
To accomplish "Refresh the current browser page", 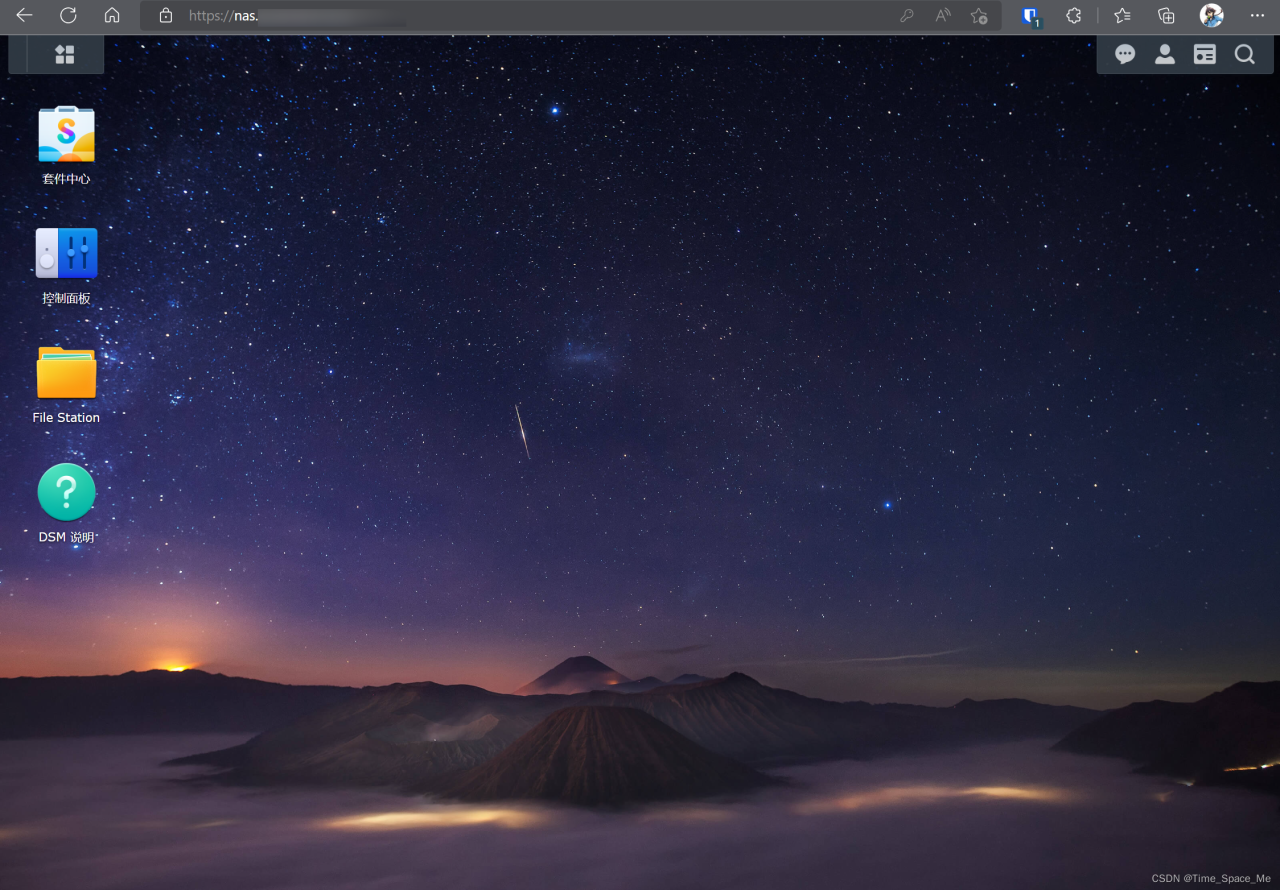I will click(x=68, y=16).
